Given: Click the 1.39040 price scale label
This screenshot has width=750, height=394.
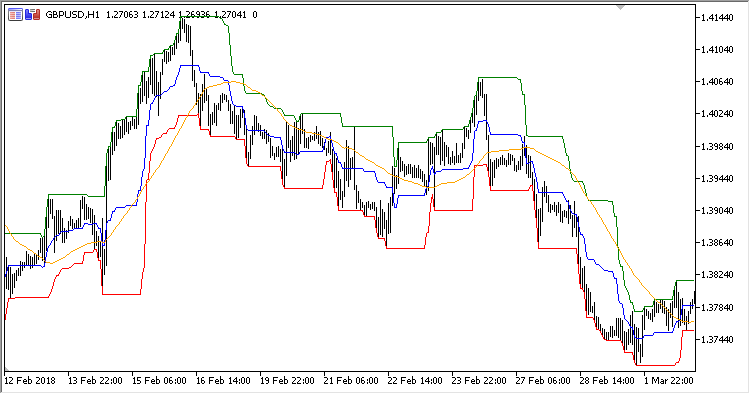Looking at the screenshot, I should coord(717,211).
